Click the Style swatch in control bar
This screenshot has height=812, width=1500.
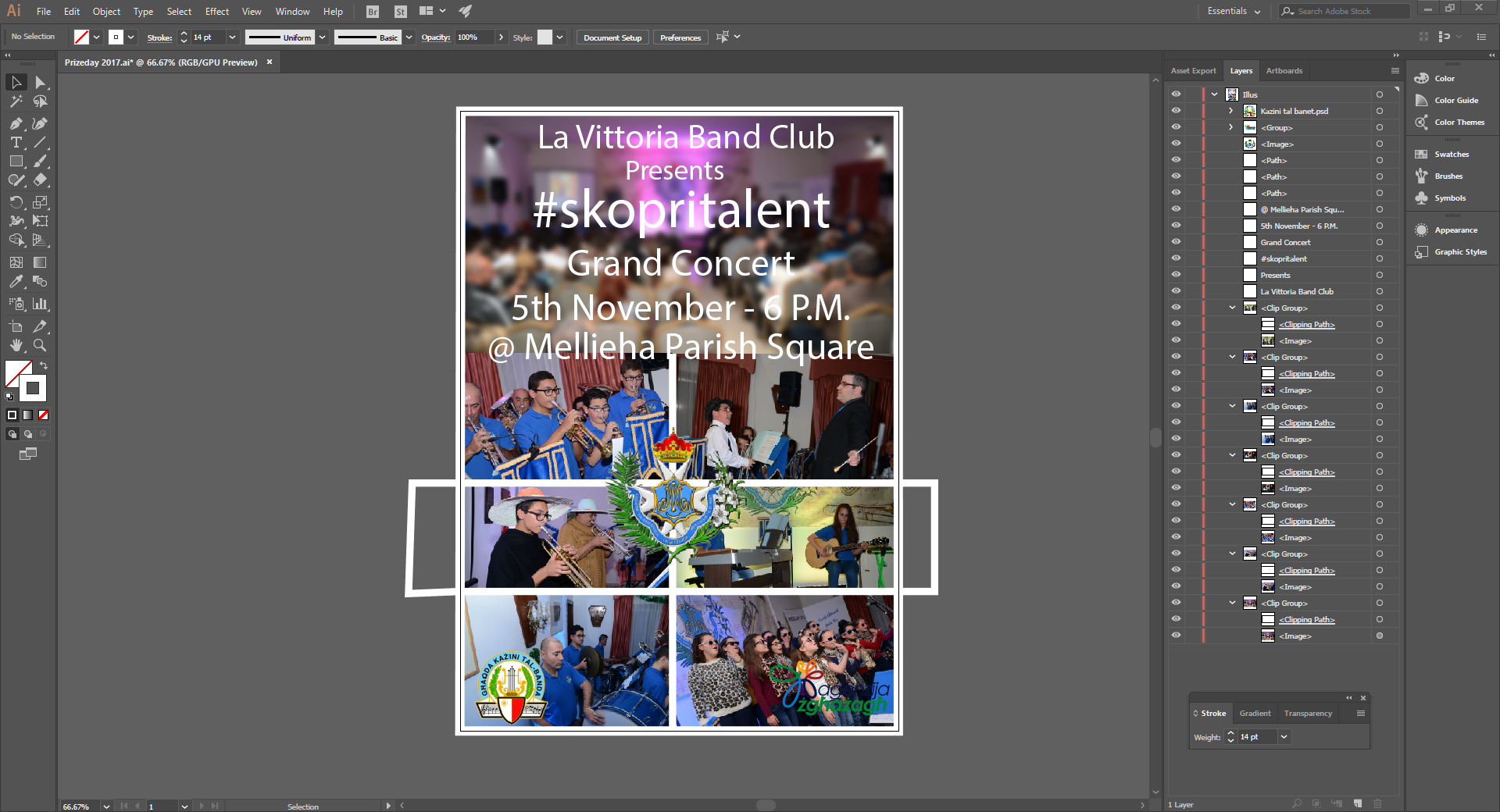coord(545,37)
